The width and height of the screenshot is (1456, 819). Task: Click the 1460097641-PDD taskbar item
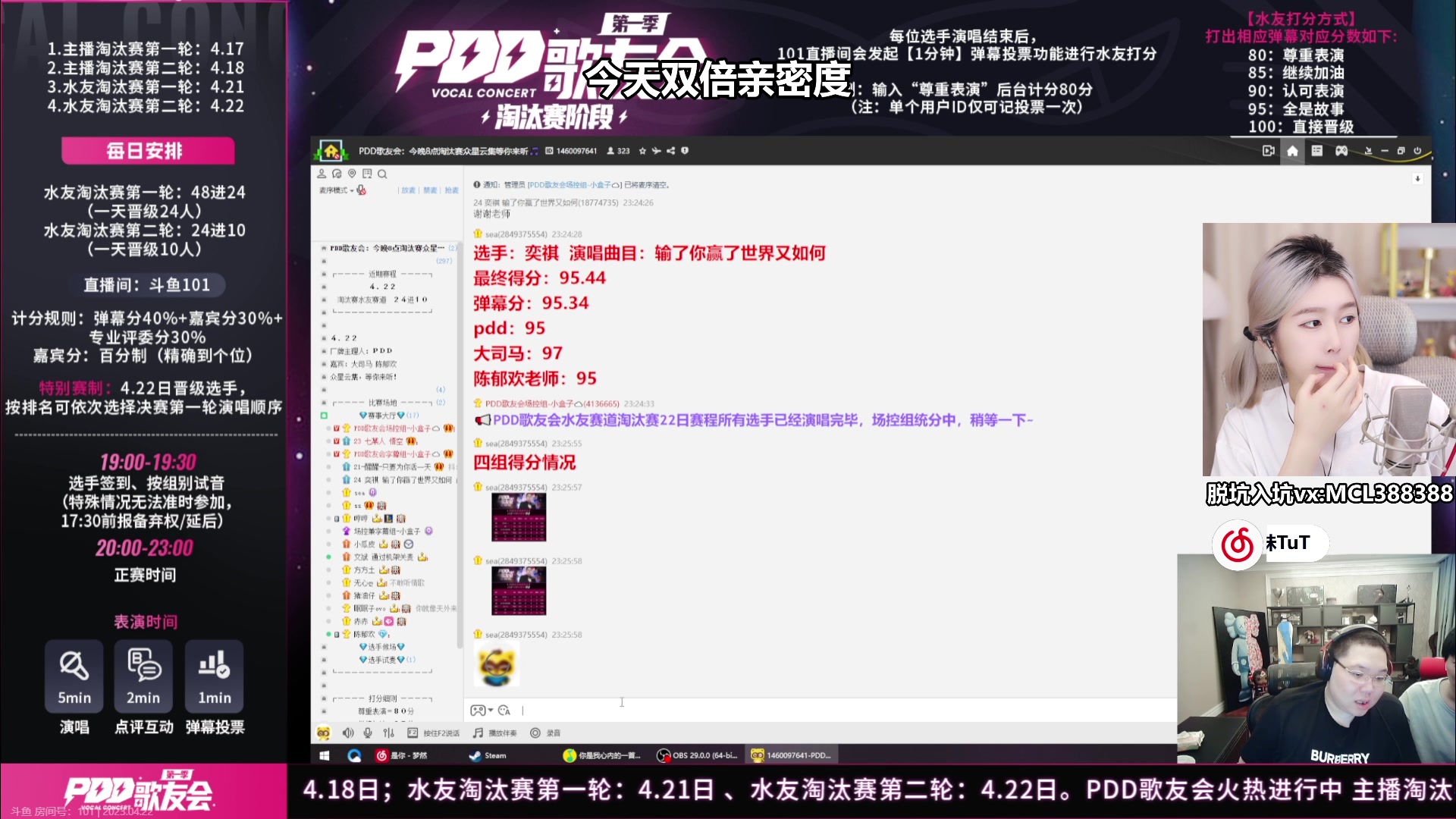point(792,755)
